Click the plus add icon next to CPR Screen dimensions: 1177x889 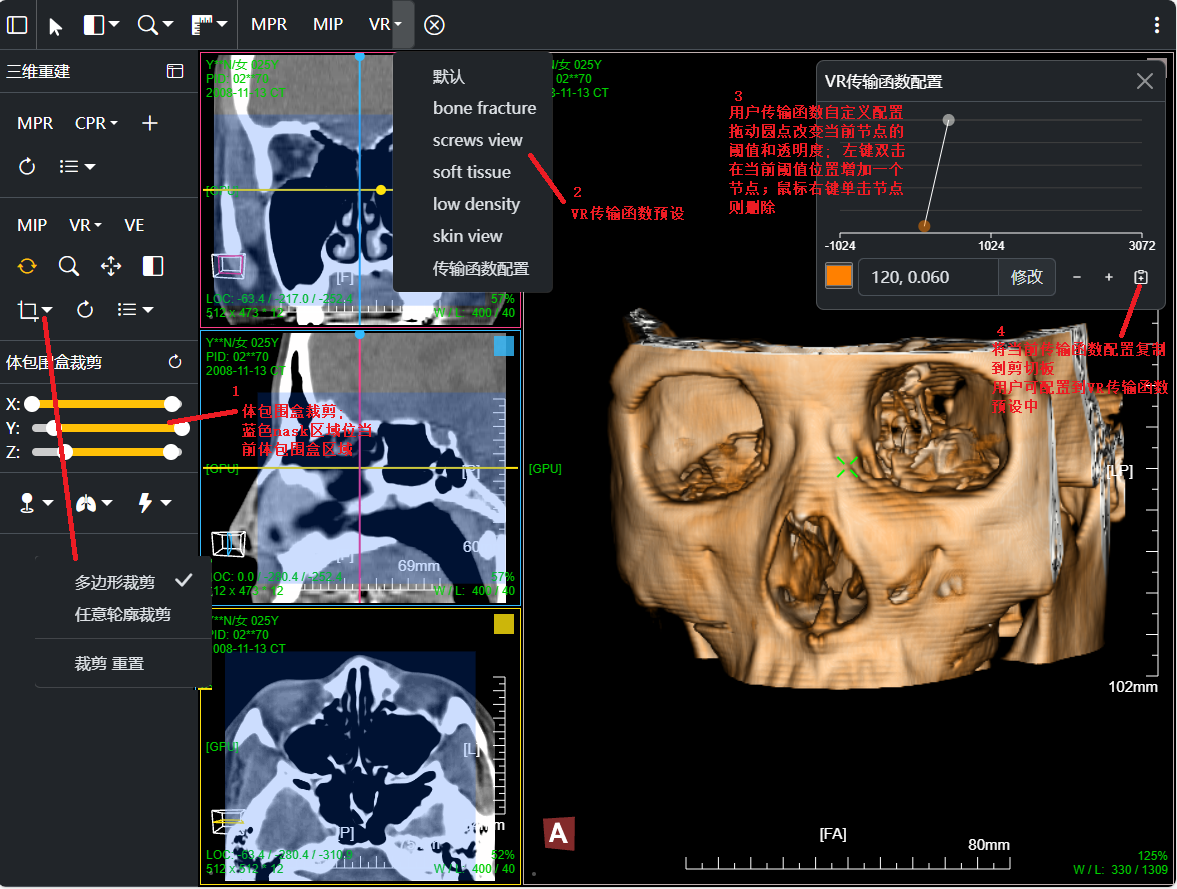click(149, 123)
